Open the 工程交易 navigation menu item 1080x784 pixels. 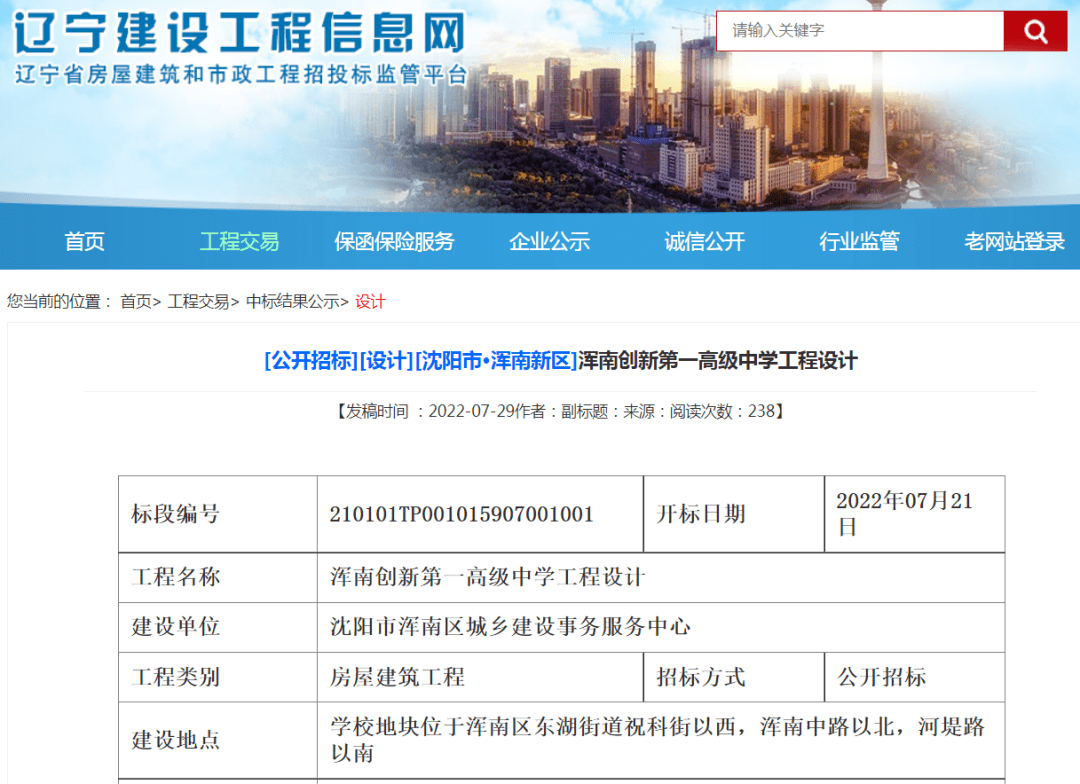pyautogui.click(x=239, y=242)
